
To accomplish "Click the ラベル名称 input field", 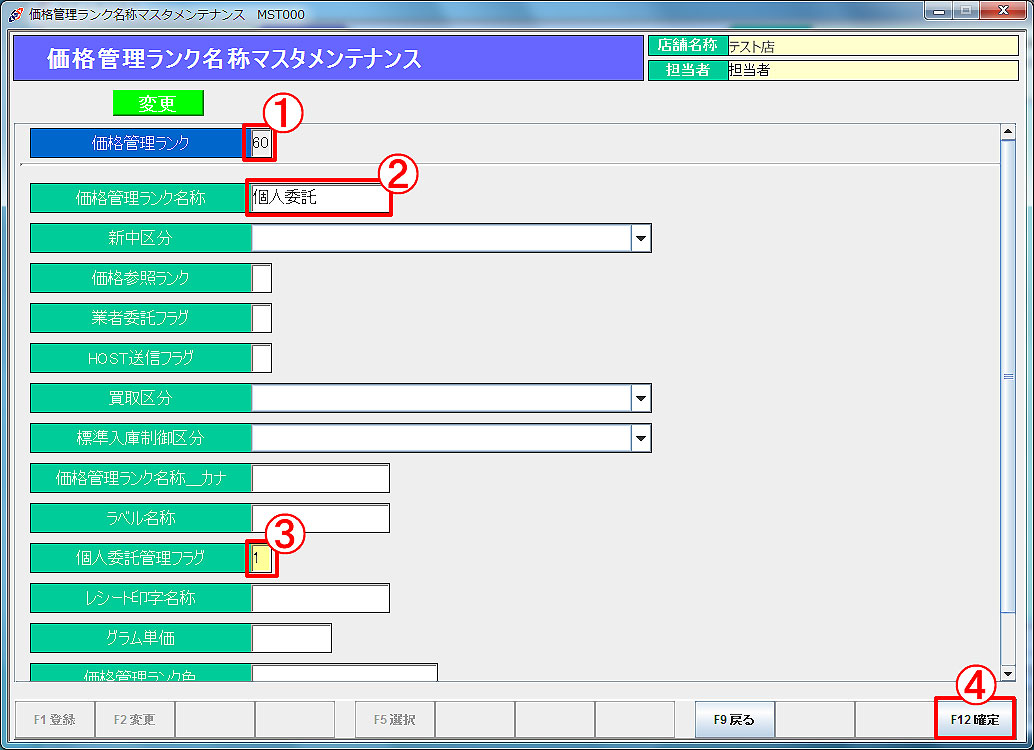I will point(320,518).
